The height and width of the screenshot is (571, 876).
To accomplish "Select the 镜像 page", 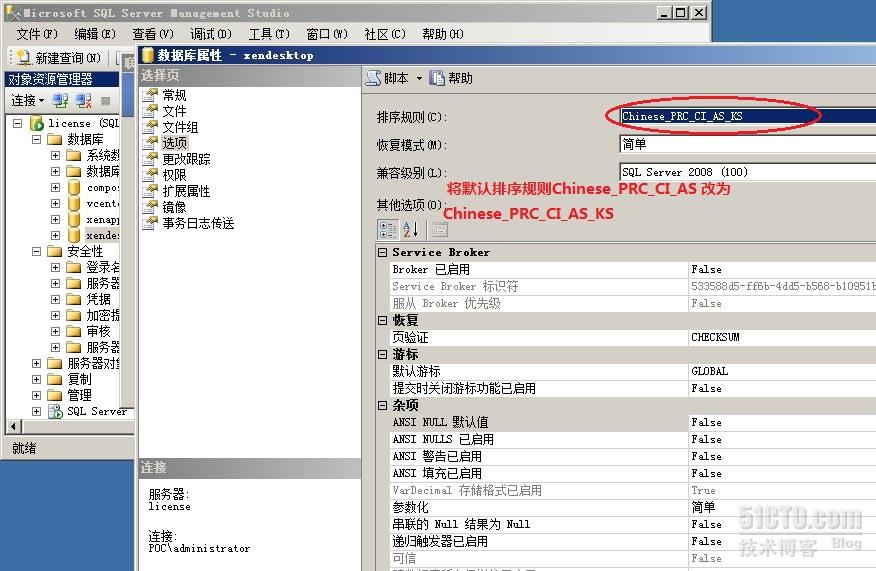I will pyautogui.click(x=174, y=207).
